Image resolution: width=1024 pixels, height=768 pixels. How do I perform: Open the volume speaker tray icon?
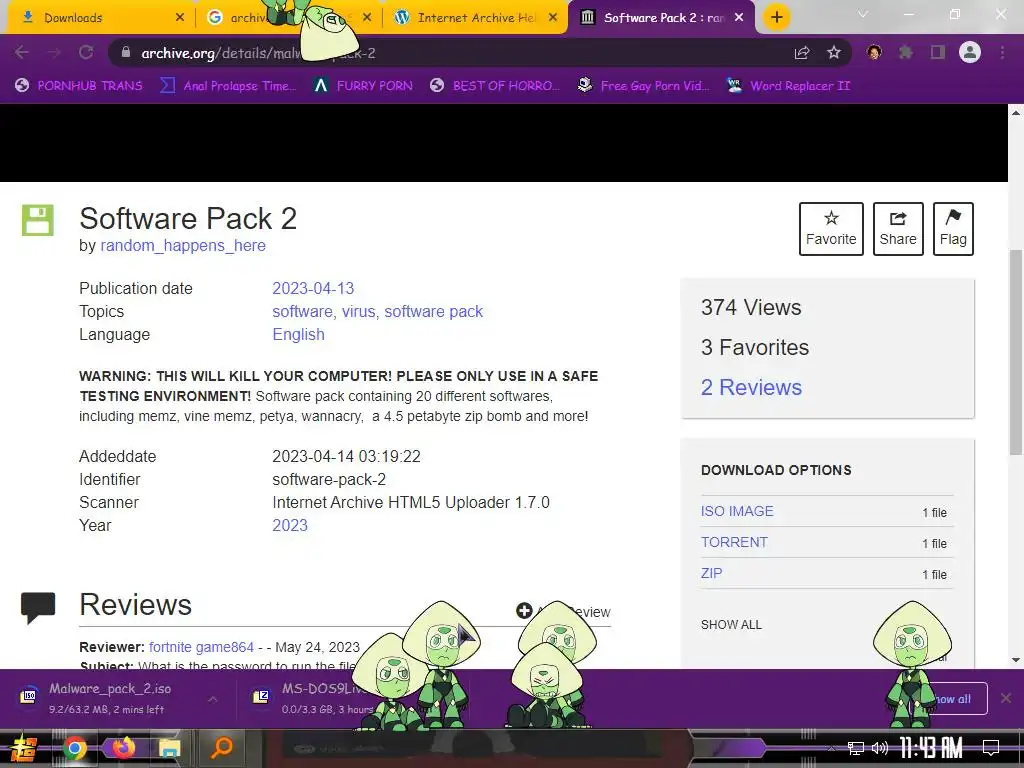[880, 748]
